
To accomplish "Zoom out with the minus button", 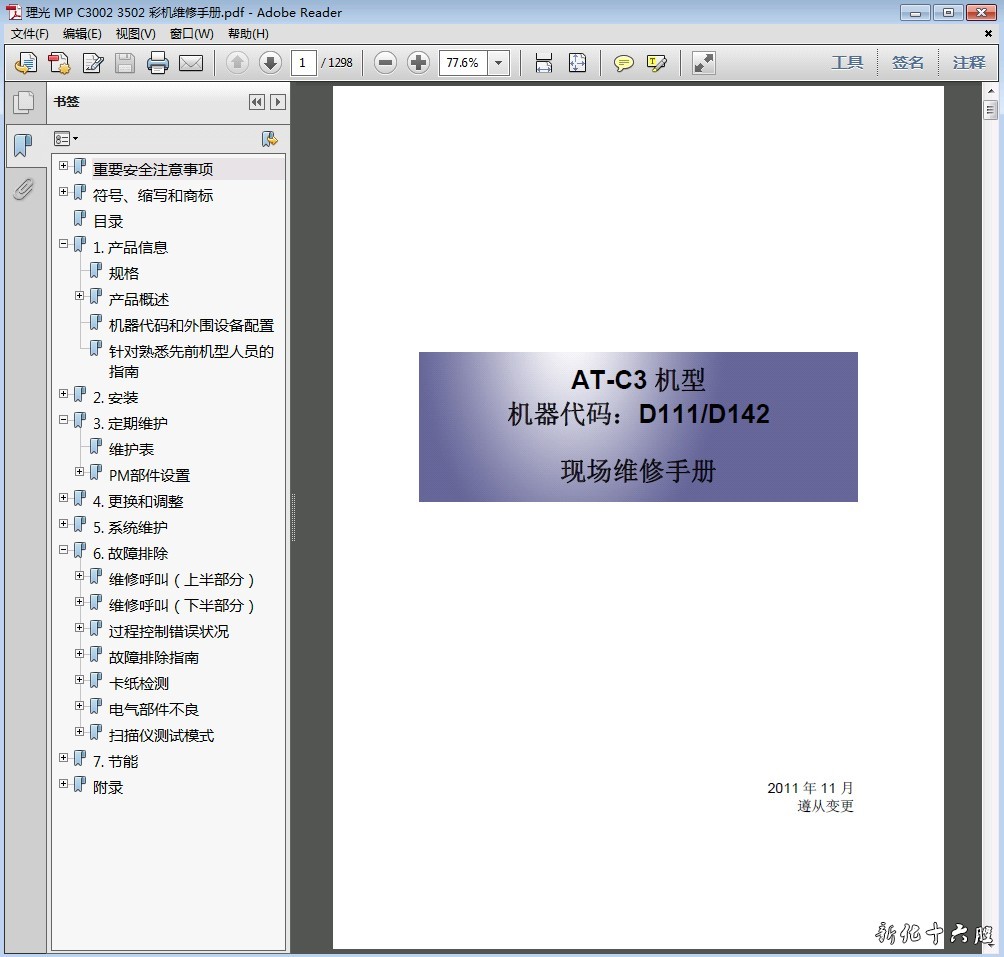I will [x=385, y=63].
